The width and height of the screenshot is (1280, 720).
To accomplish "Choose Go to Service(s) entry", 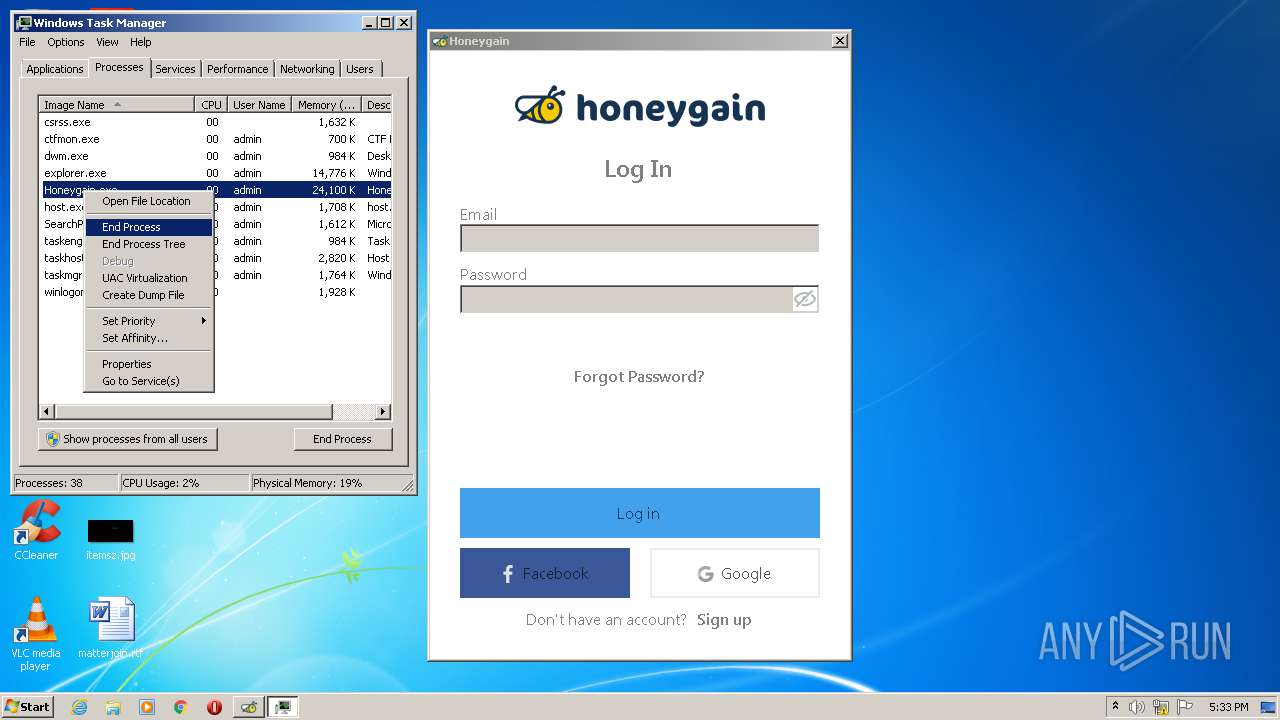I will (149, 381).
